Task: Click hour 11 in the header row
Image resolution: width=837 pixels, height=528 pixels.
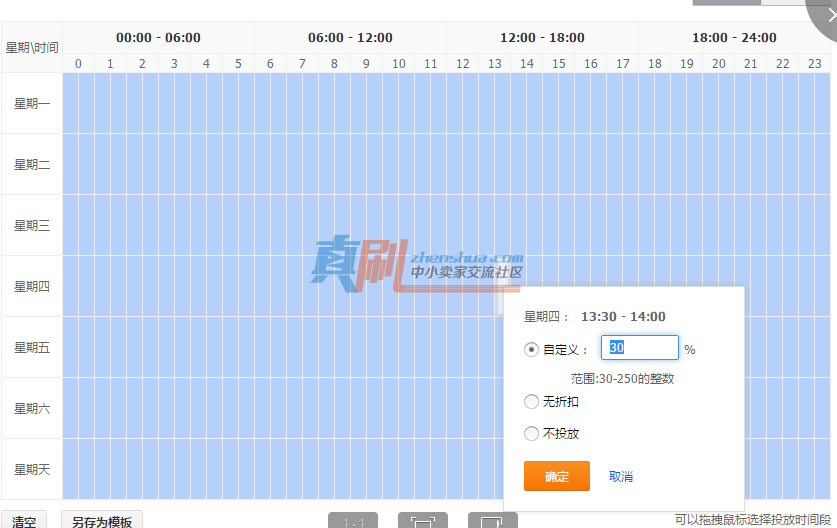Action: [431, 64]
